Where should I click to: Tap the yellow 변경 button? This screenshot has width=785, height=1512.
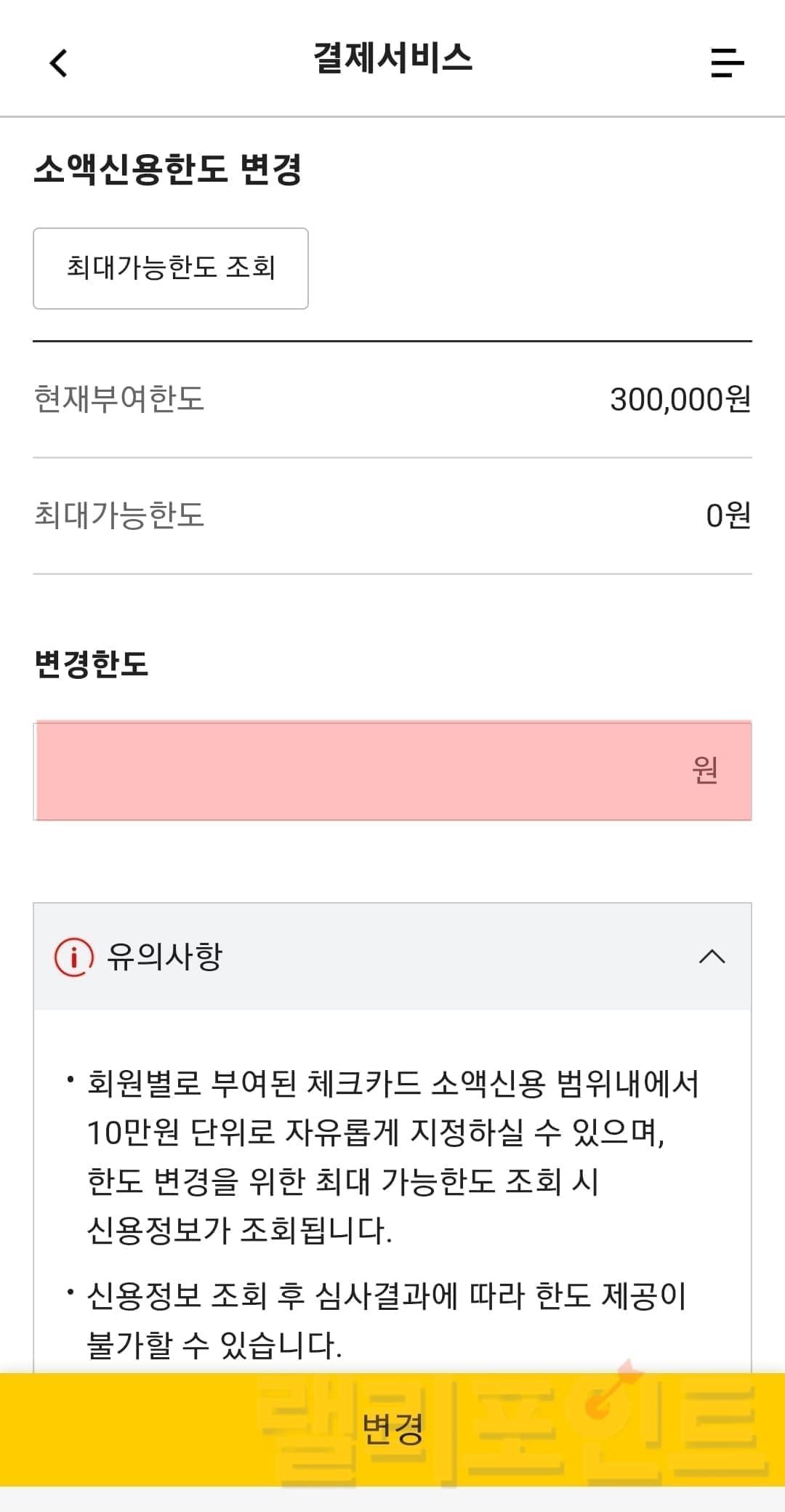coord(392,1428)
